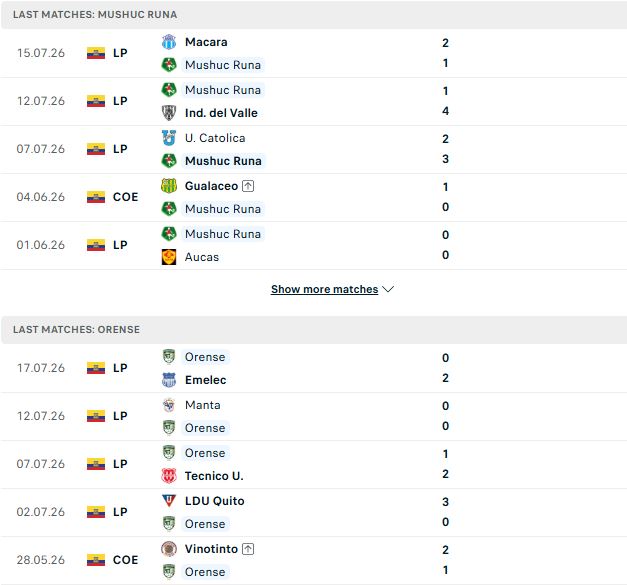Click the advancement arrow icon beside Vinotinto

(x=248, y=549)
